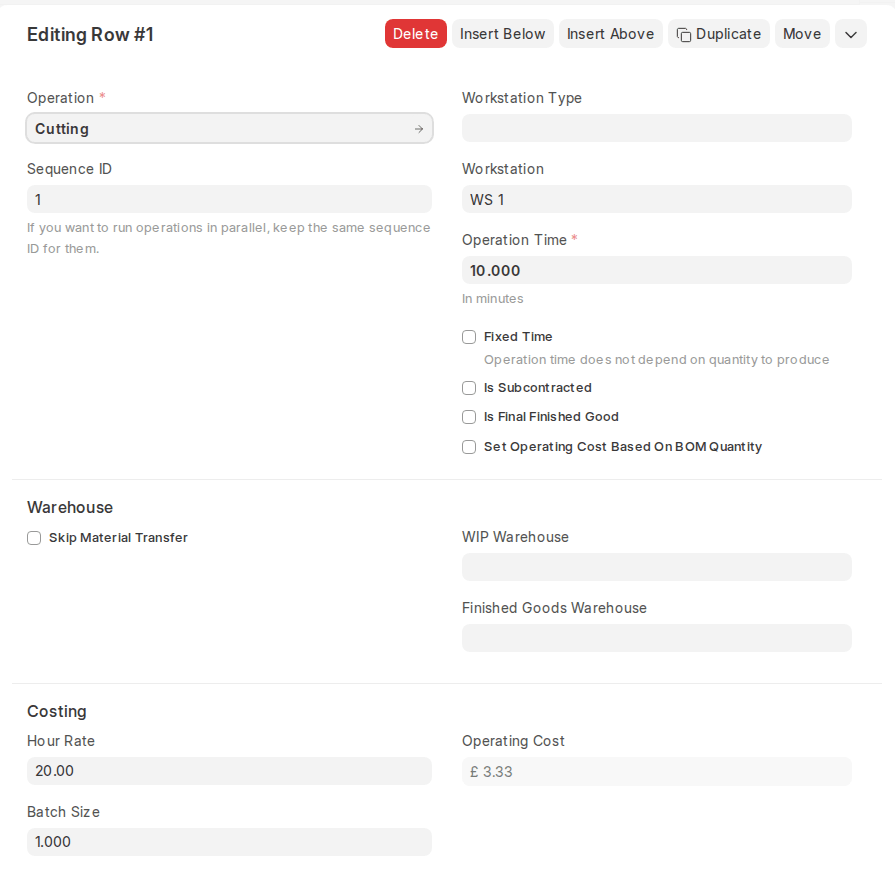Duplicate the current row
The height and width of the screenshot is (887, 895).
(x=719, y=34)
